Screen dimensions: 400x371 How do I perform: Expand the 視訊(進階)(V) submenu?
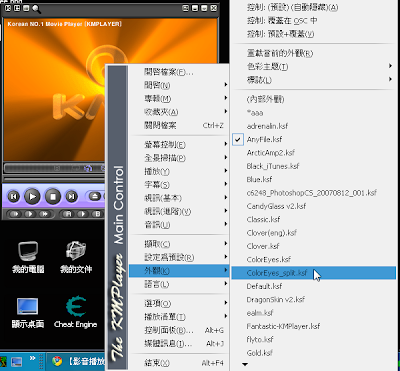pyautogui.click(x=179, y=211)
